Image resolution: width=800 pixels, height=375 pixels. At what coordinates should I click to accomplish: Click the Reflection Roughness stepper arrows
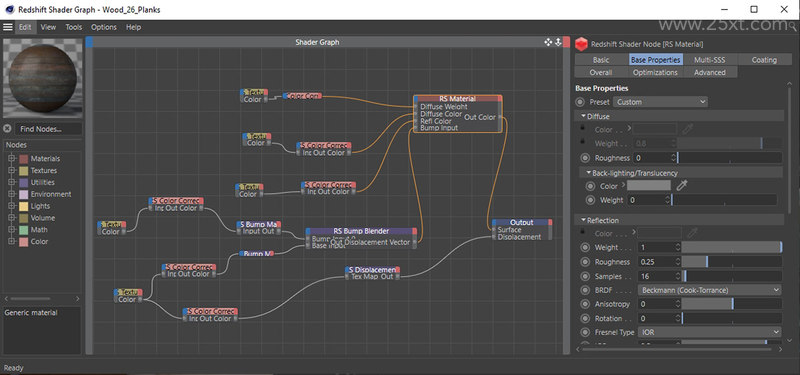678,262
